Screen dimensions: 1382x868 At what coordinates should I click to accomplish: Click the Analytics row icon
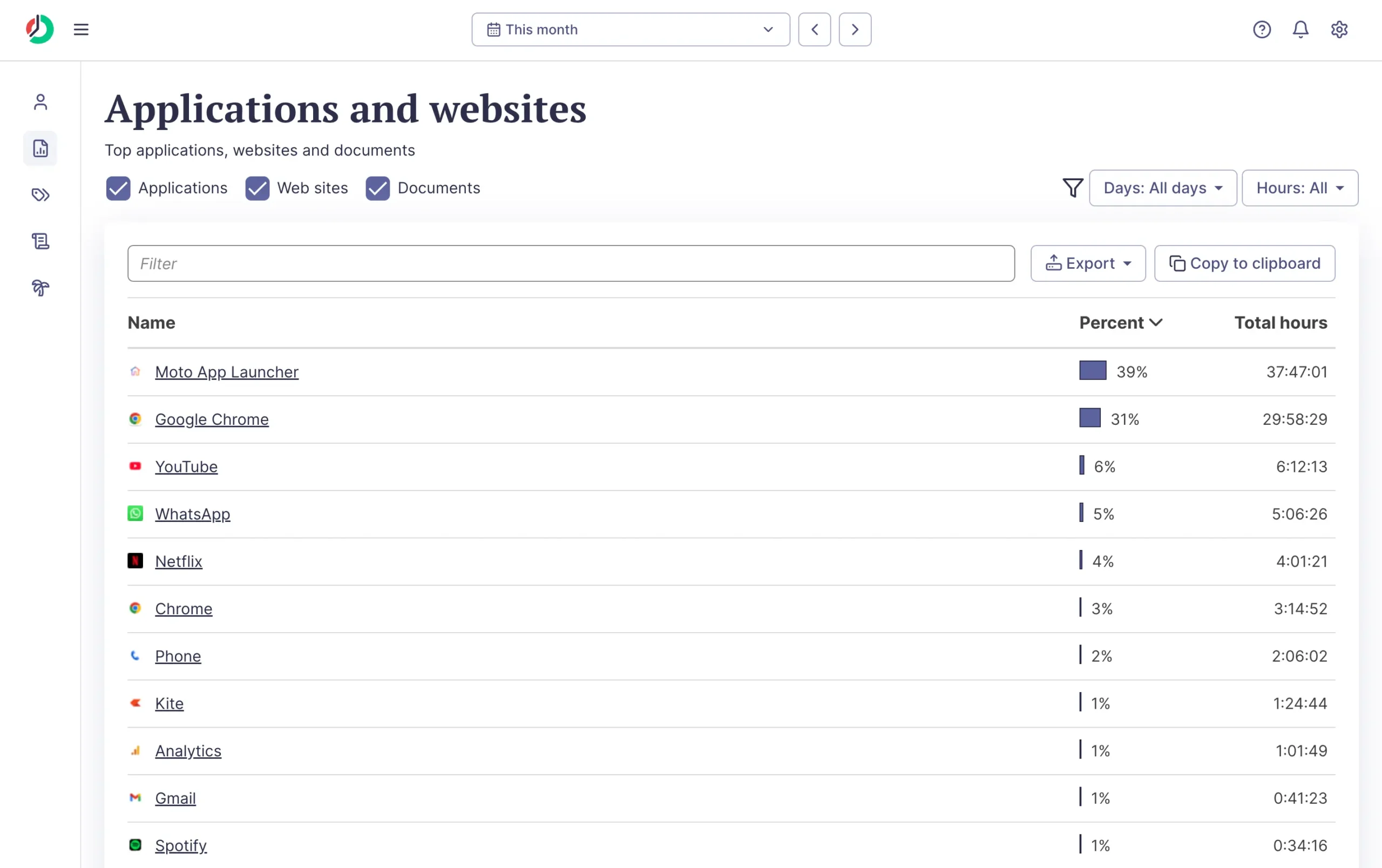(135, 750)
